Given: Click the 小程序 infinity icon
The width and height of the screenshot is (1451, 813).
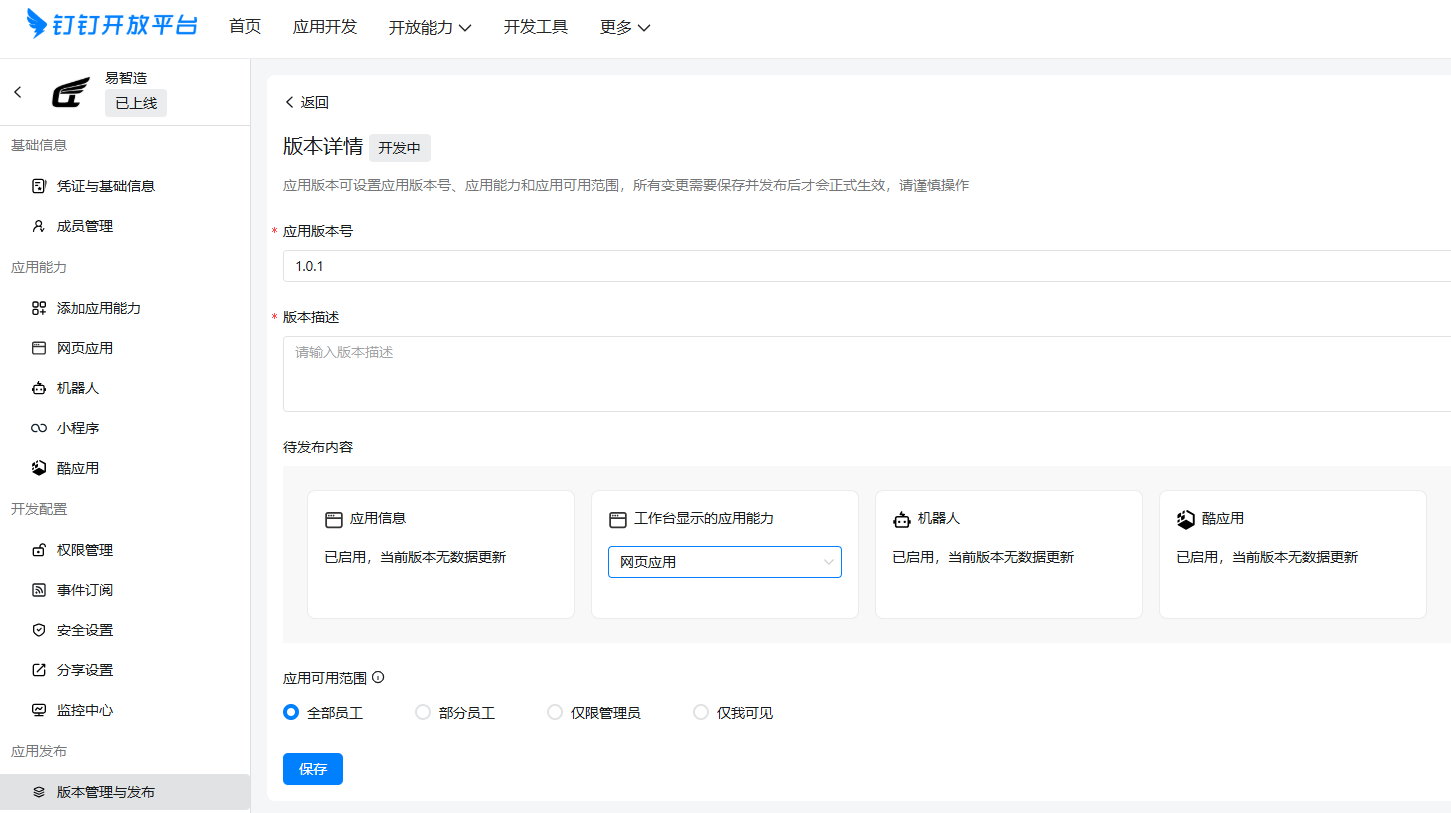Looking at the screenshot, I should (x=39, y=428).
